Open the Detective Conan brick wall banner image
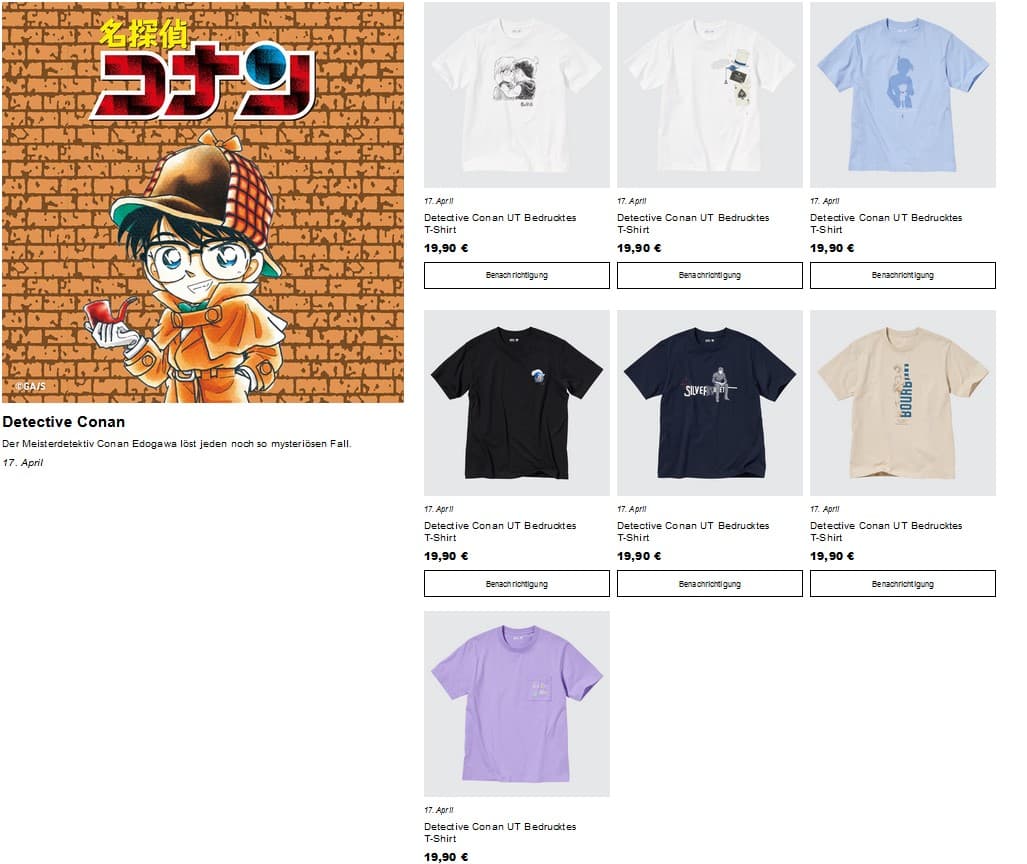 (203, 202)
